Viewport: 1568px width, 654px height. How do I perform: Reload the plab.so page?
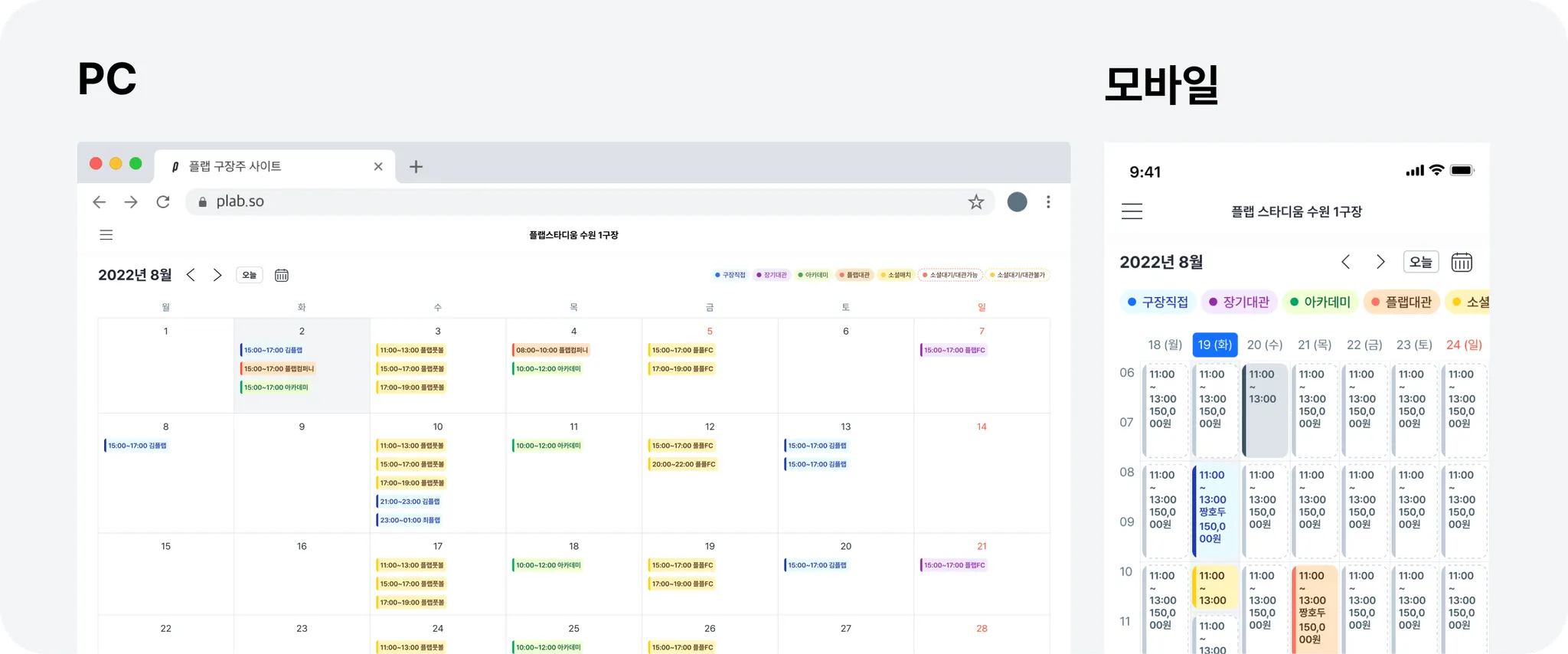[x=163, y=201]
